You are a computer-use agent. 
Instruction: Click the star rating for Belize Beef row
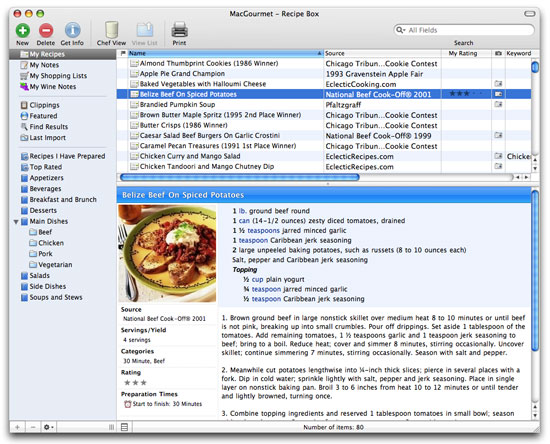coord(466,94)
